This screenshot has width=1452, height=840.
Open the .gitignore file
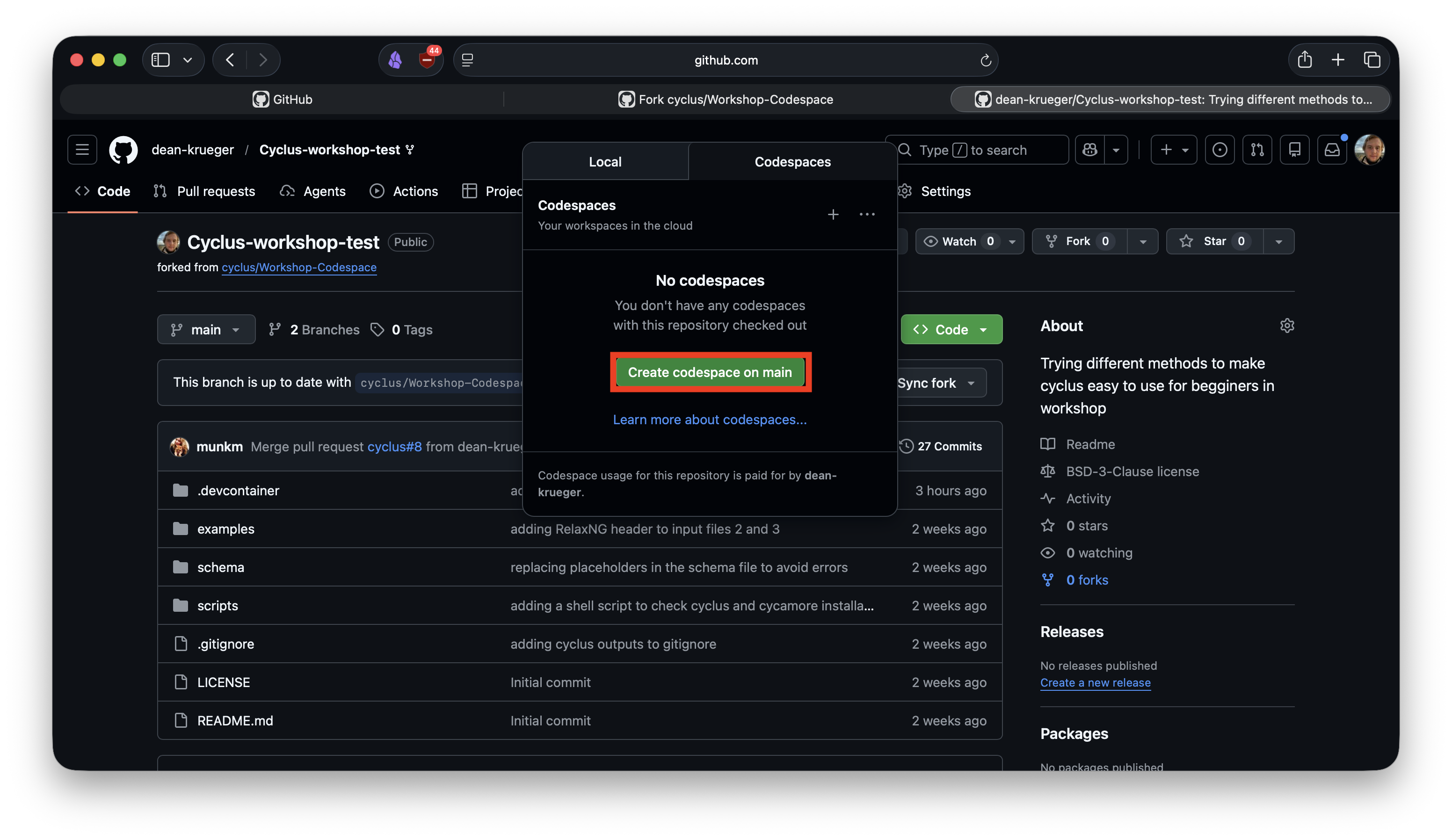coord(225,644)
